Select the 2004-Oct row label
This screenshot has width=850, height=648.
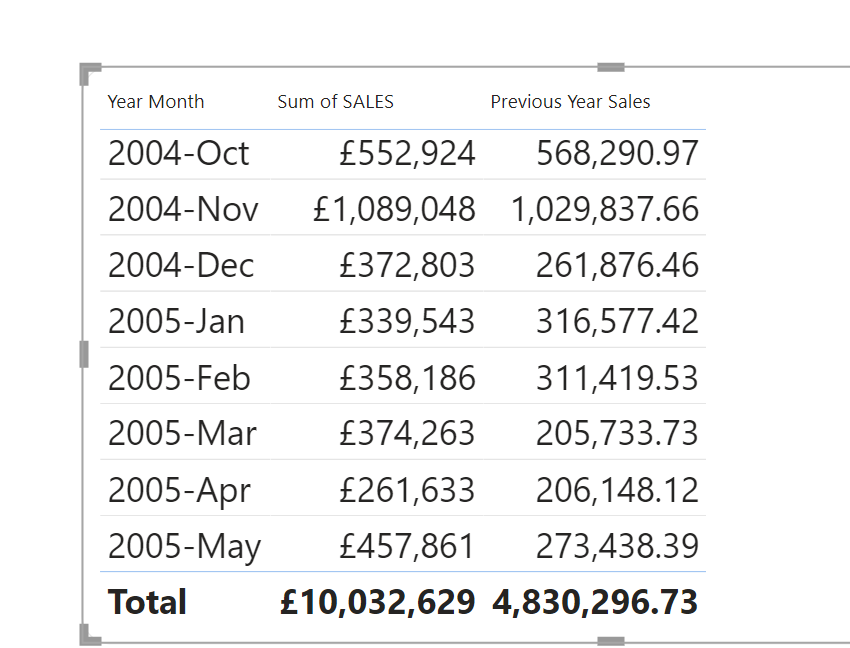tap(178, 153)
